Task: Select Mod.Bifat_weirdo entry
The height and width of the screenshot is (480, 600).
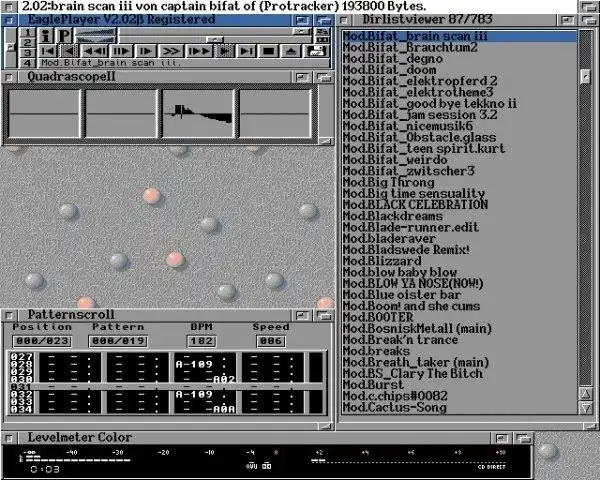Action: (459, 160)
